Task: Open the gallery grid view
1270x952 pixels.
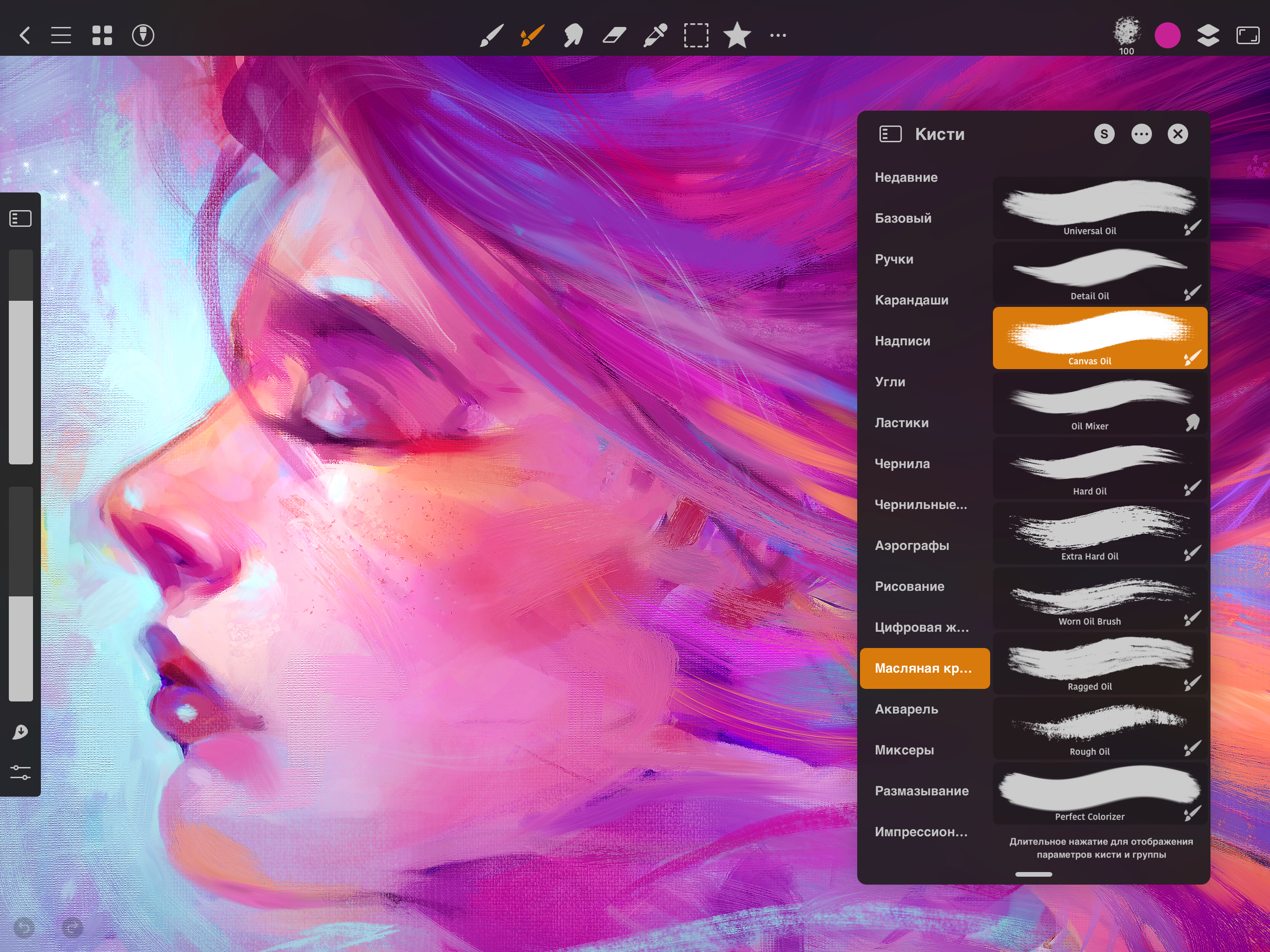Action: pos(102,36)
